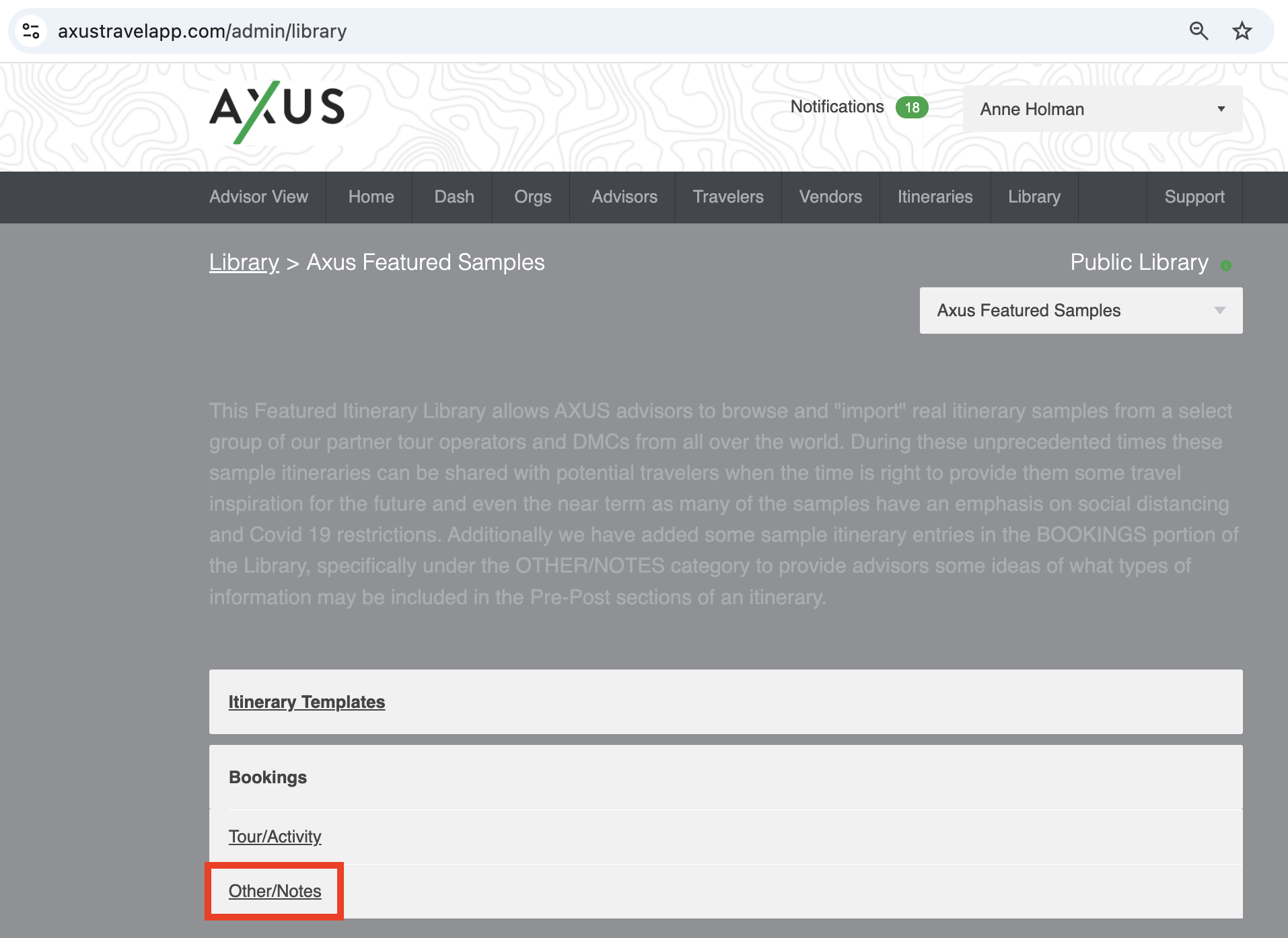
Task: Click the Axus Featured Samples breadcrumb text
Action: 425,262
